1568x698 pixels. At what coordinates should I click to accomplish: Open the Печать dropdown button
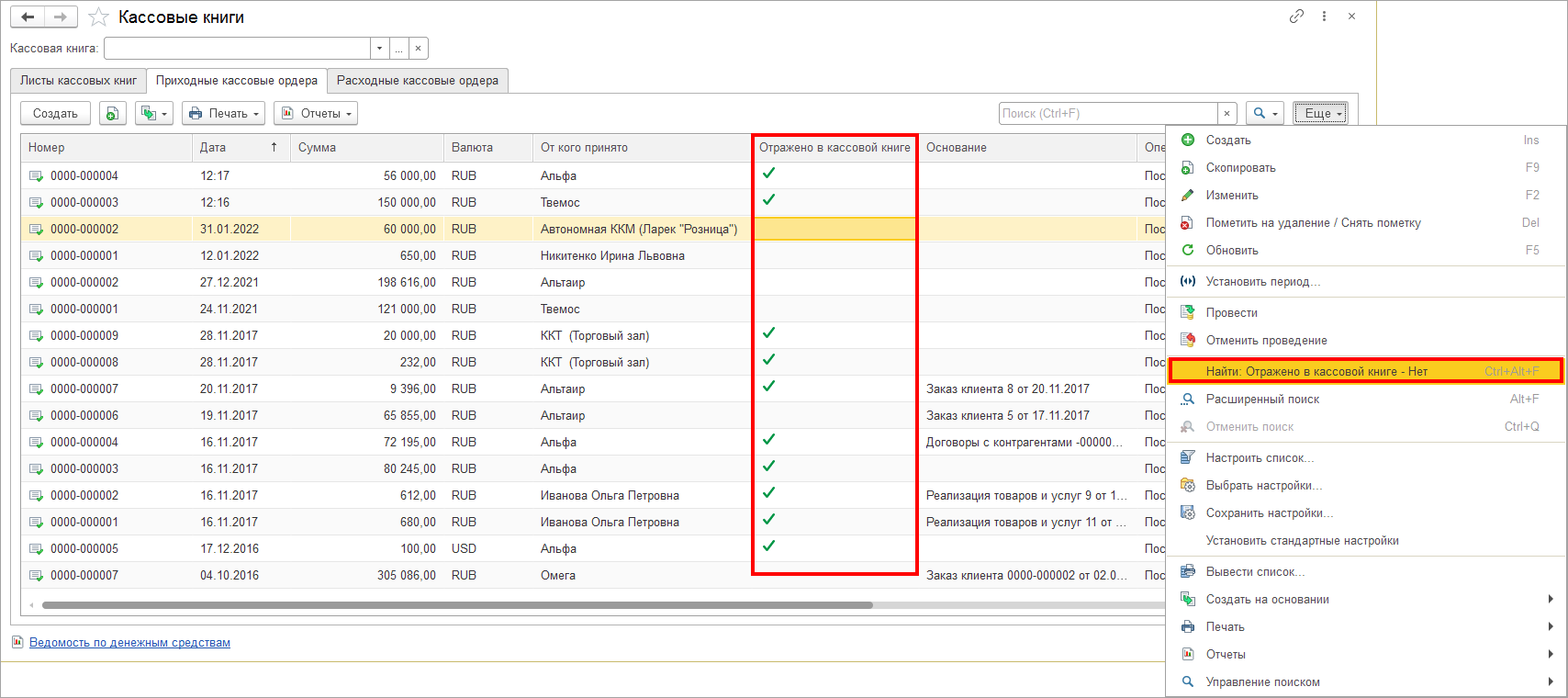tap(223, 113)
